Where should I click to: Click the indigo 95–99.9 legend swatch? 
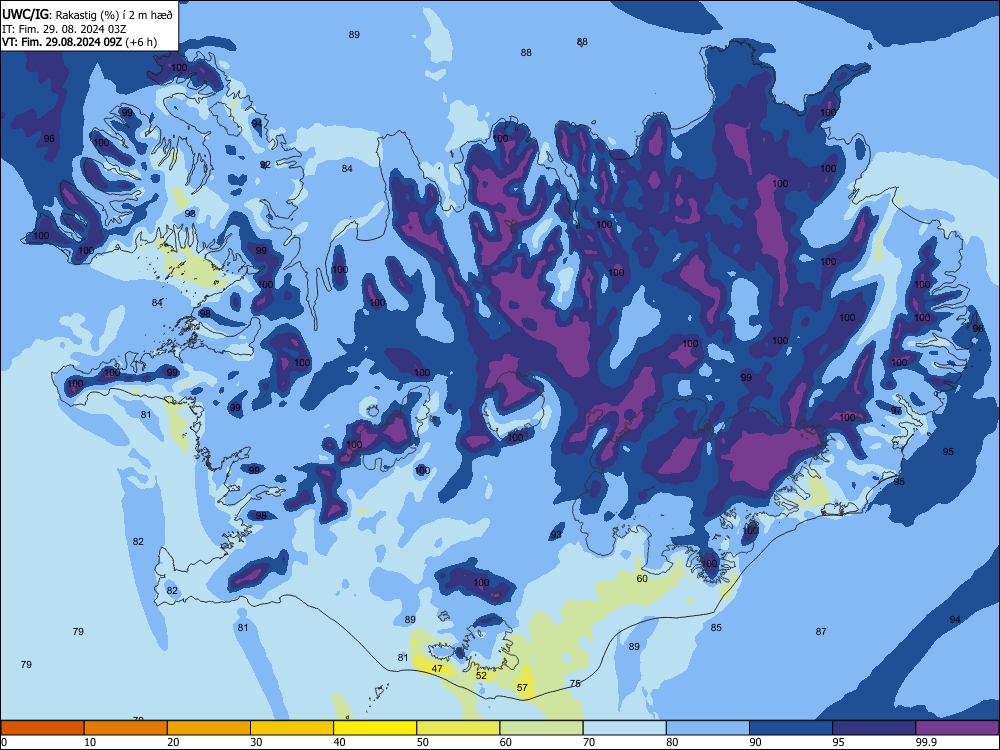874,728
